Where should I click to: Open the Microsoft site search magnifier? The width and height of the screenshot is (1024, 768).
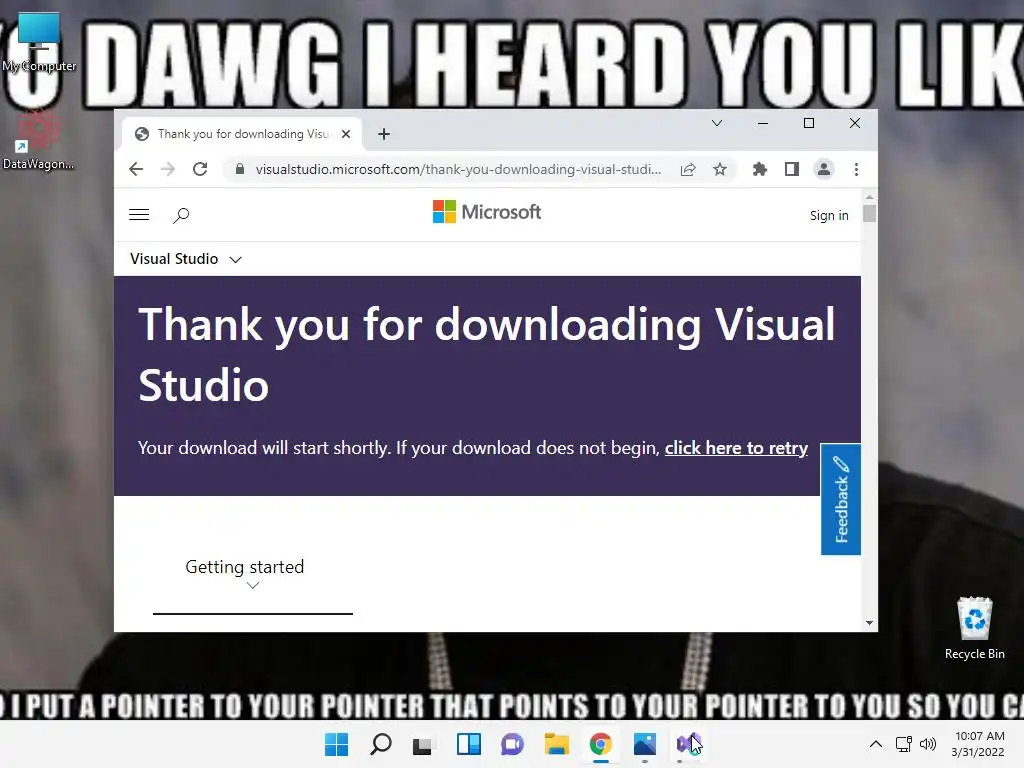181,215
